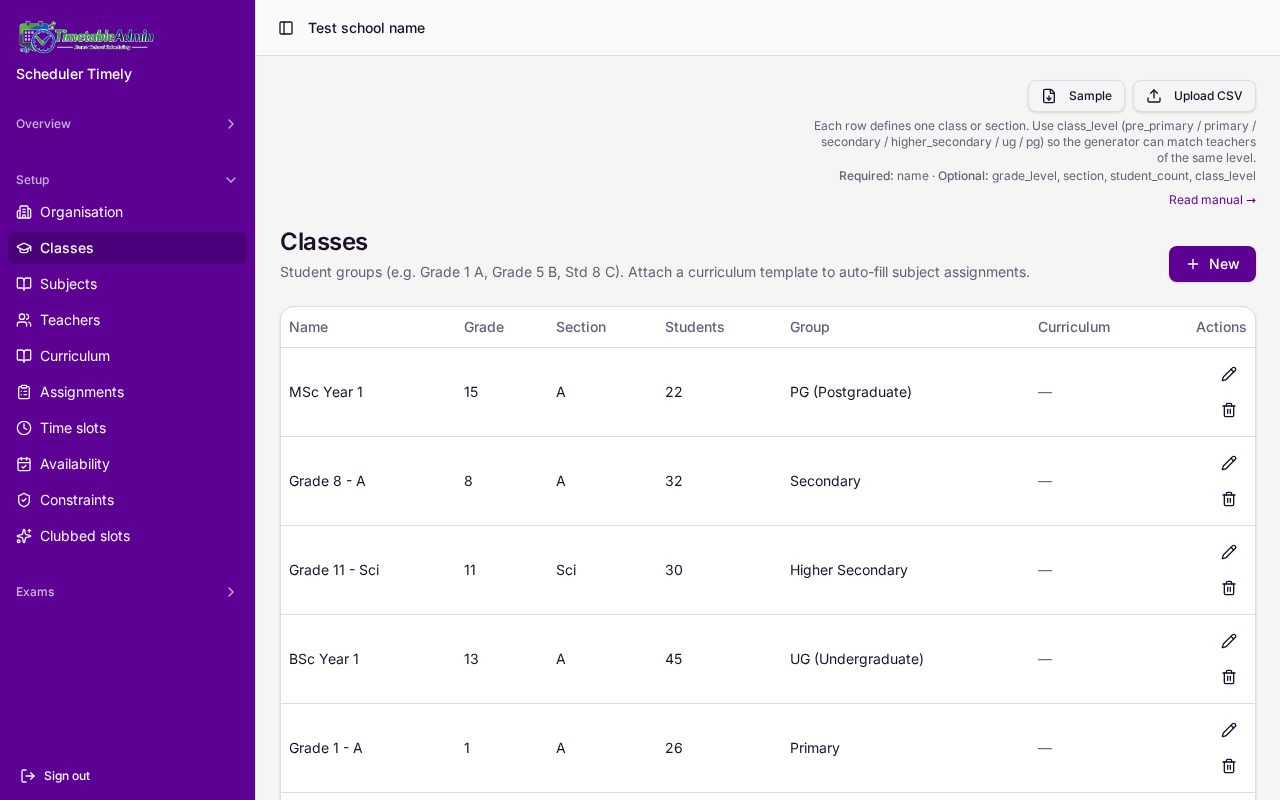Expand the Exams section
The height and width of the screenshot is (800, 1280).
click(127, 592)
